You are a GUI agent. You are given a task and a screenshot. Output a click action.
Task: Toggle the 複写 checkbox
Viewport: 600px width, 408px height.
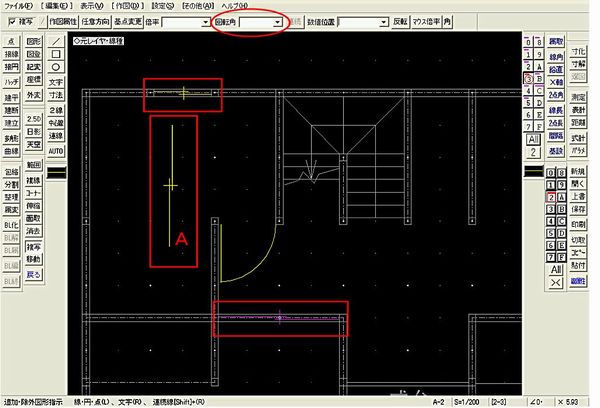tap(10, 20)
